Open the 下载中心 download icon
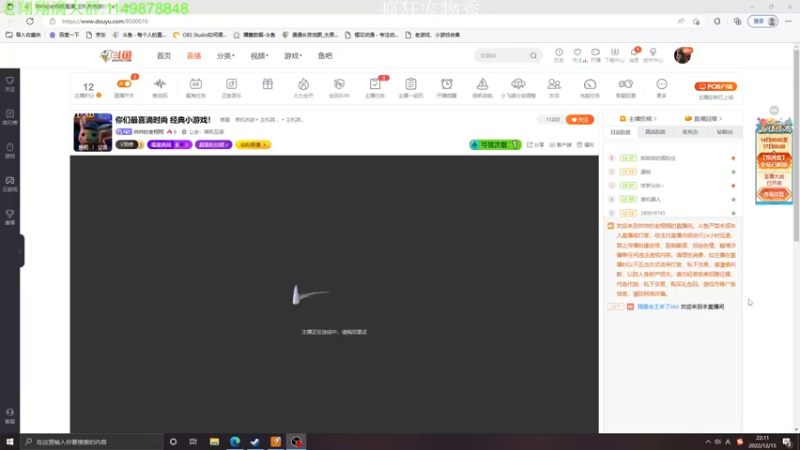 pos(614,52)
